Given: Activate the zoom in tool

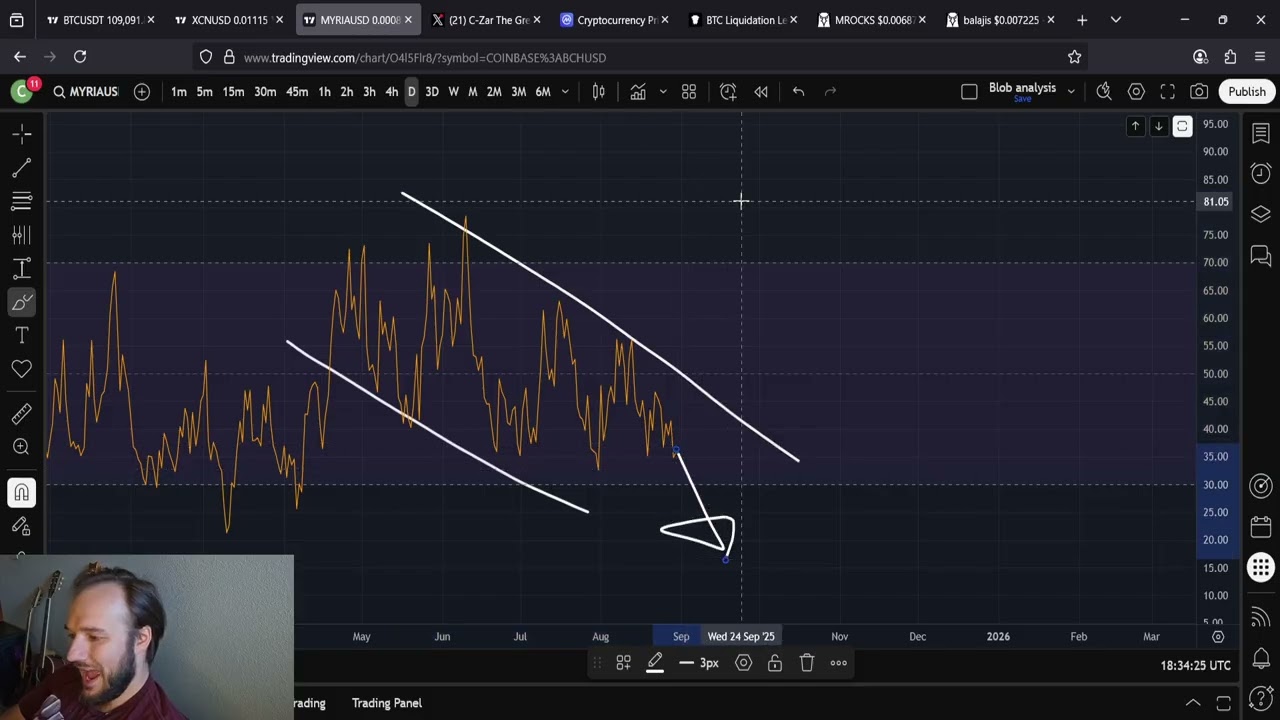Looking at the screenshot, I should (22, 447).
